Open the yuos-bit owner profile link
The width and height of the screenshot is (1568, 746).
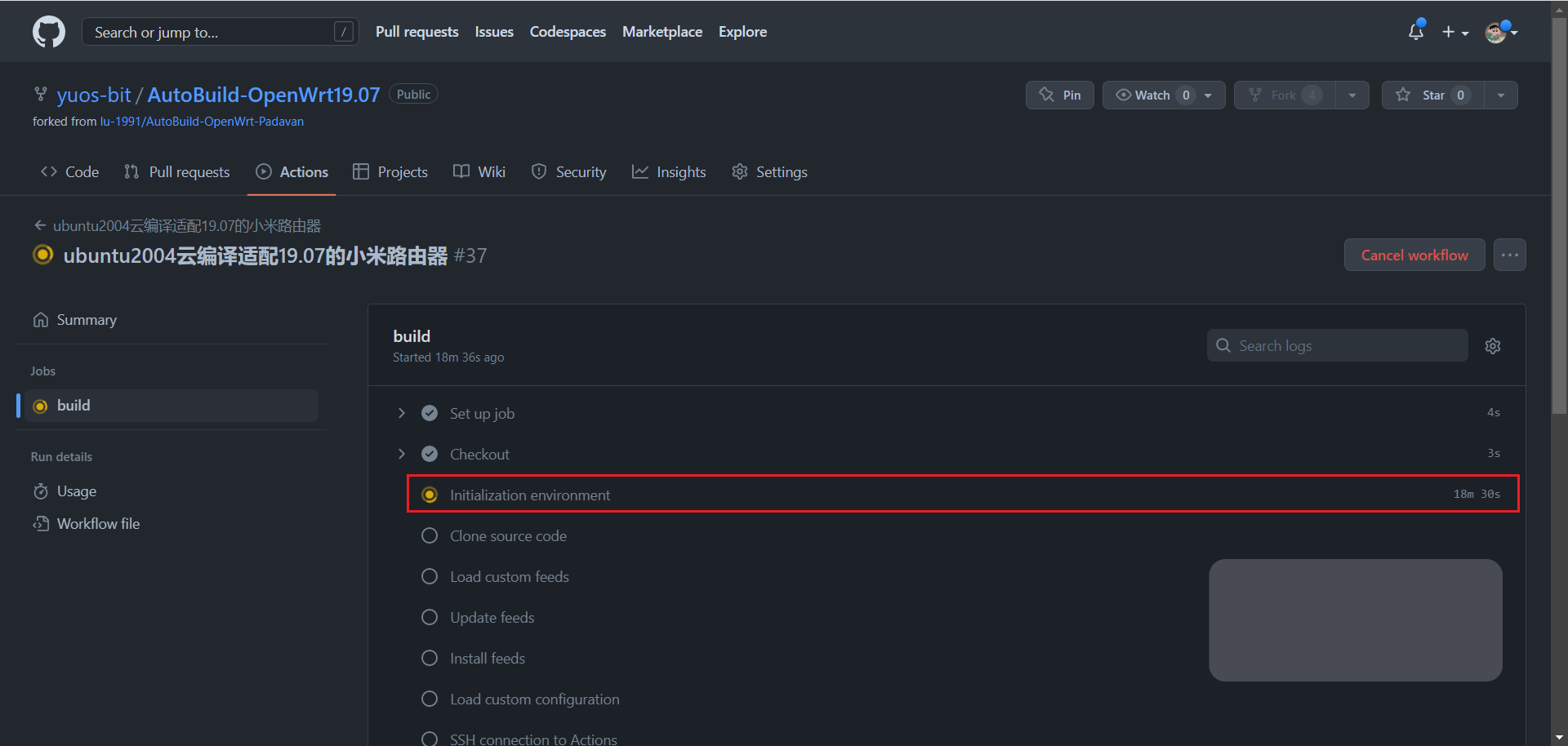[94, 95]
